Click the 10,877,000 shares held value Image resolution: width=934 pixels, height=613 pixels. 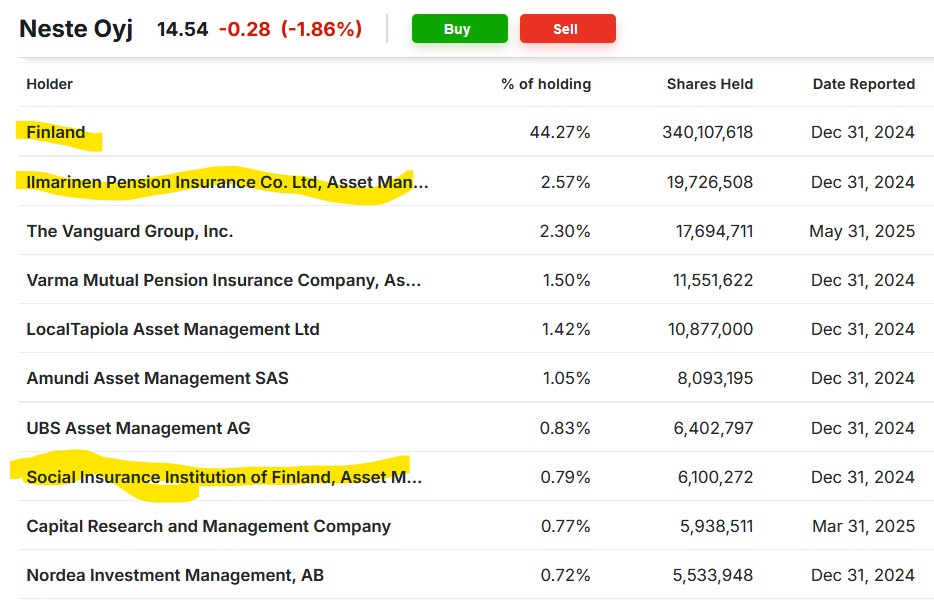(x=711, y=329)
